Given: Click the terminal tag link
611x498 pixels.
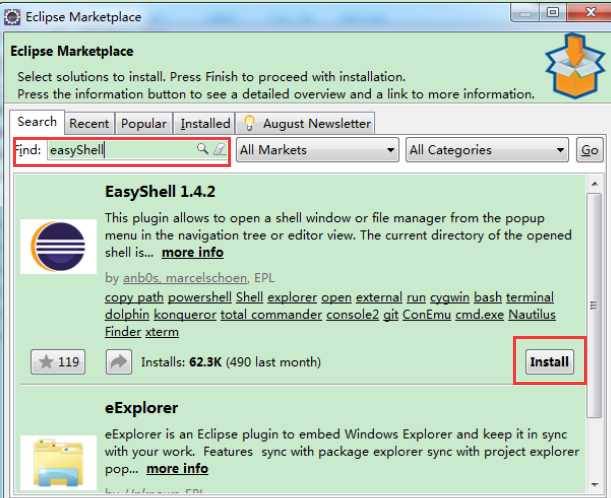Looking at the screenshot, I should (530, 297).
